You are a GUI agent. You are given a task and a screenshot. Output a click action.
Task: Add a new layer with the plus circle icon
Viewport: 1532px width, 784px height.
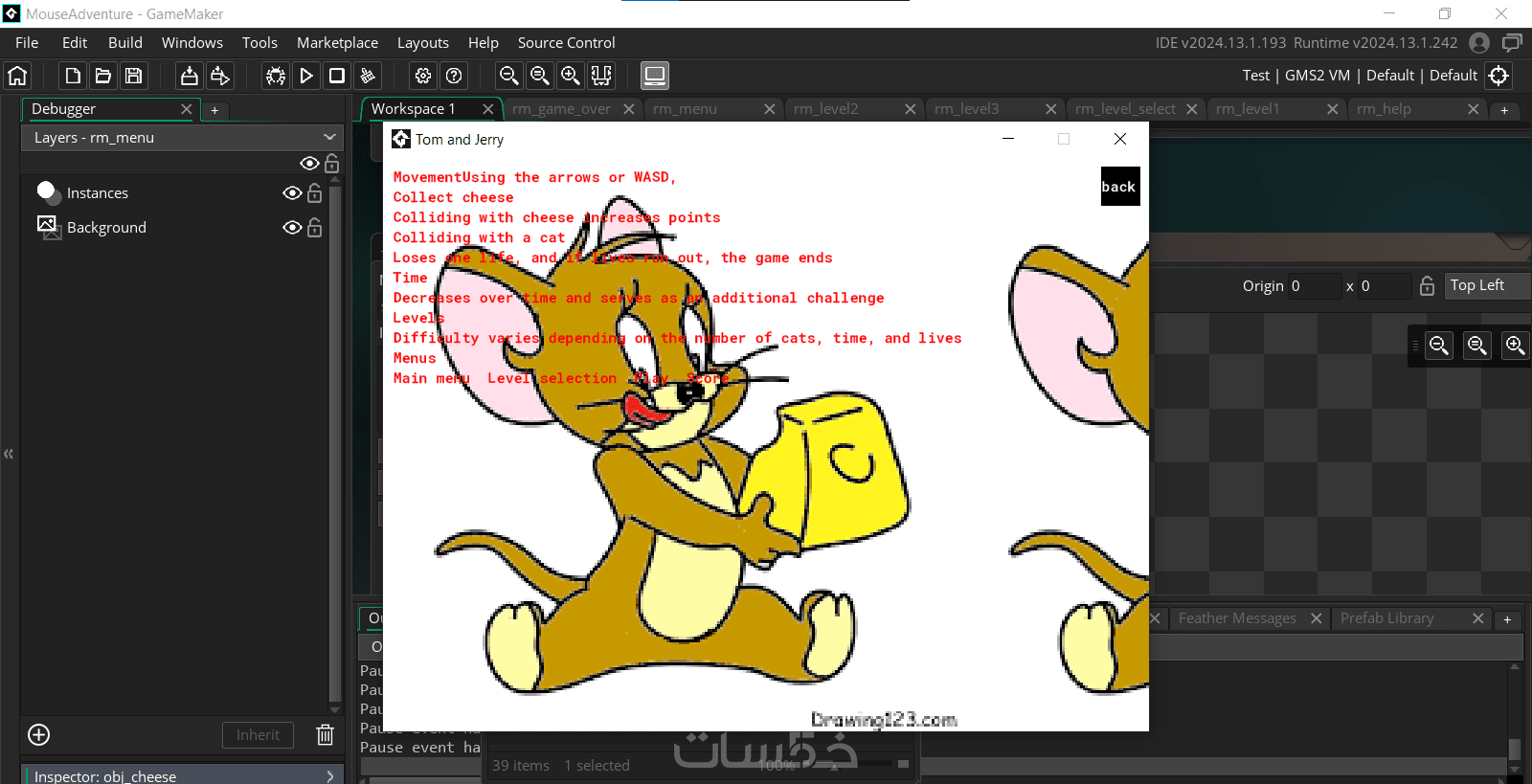(39, 735)
